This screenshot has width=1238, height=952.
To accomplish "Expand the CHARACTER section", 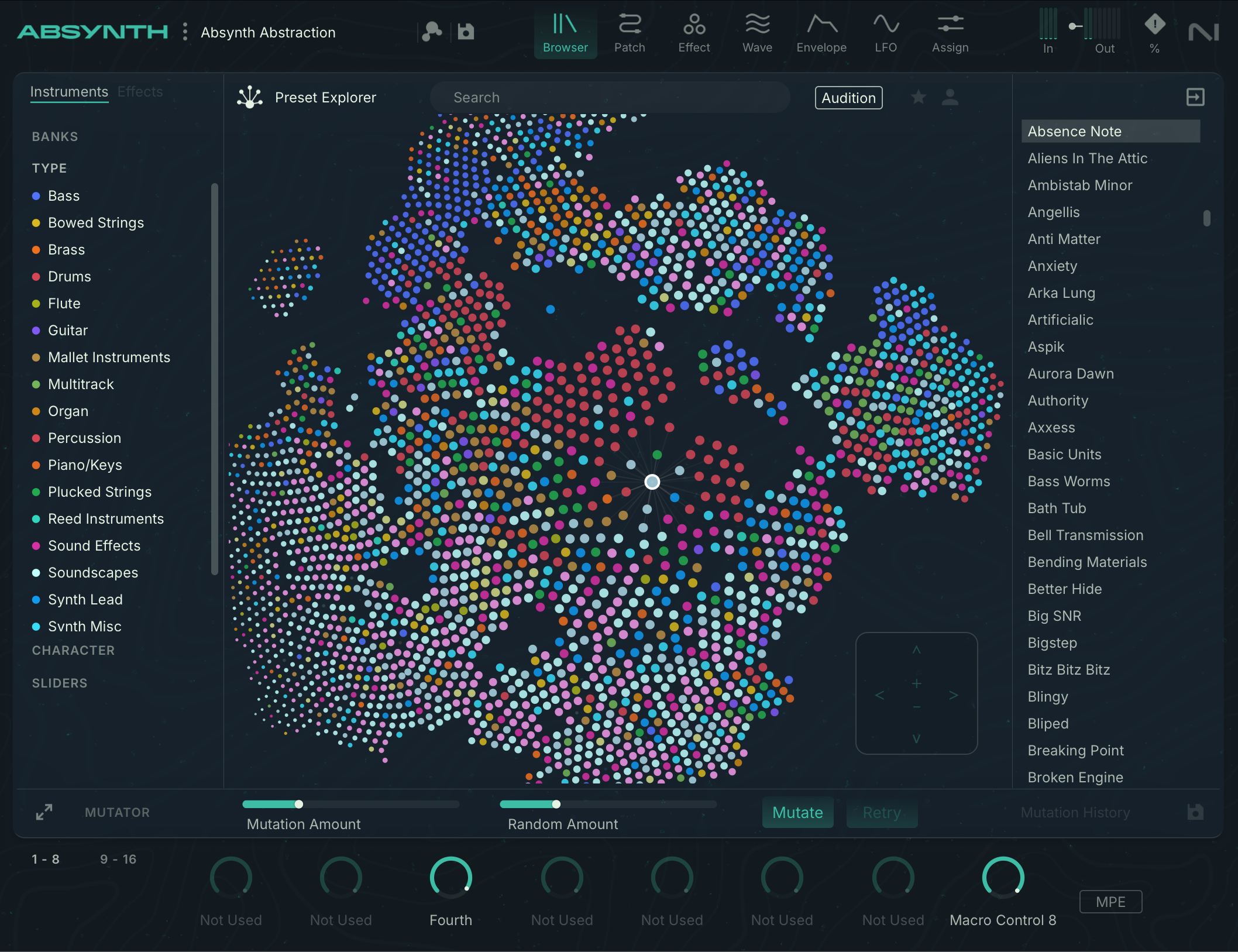I will (73, 650).
